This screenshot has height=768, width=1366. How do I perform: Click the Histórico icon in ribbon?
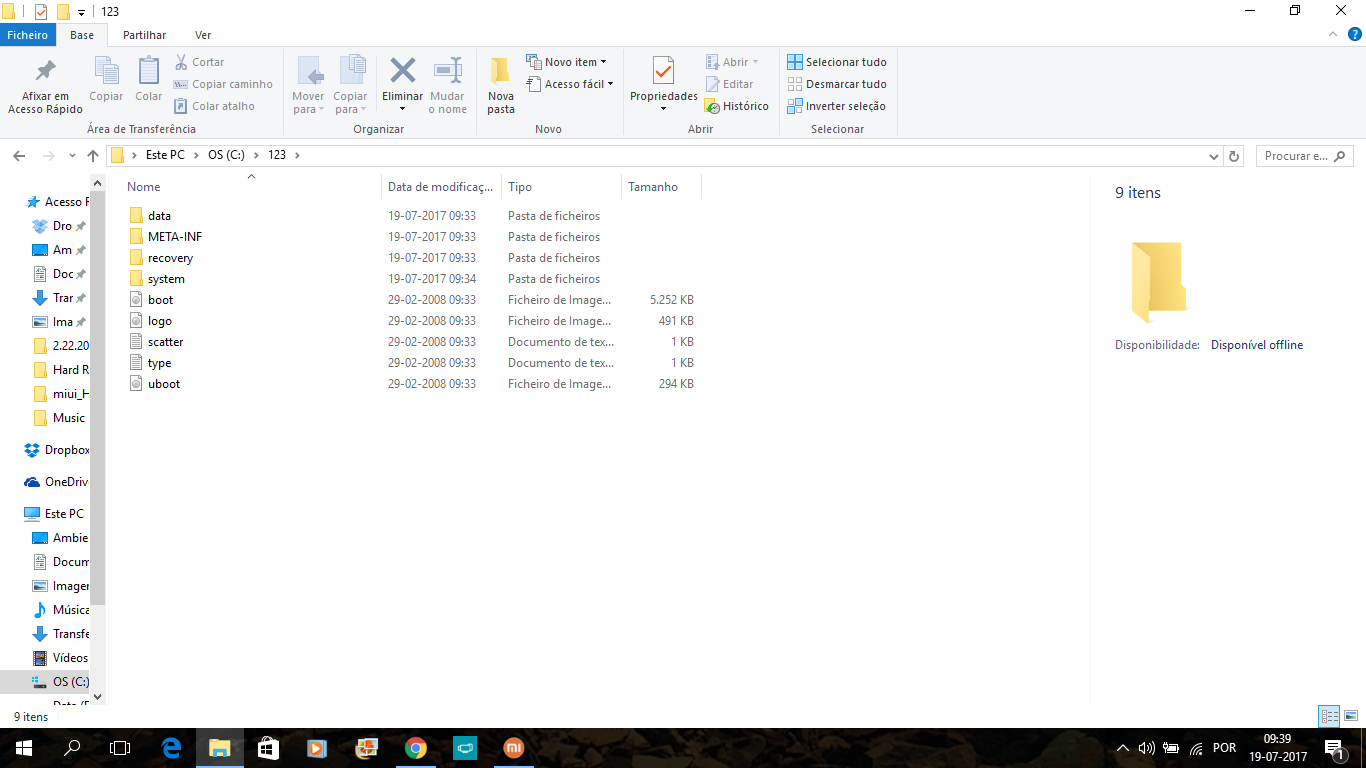click(712, 106)
